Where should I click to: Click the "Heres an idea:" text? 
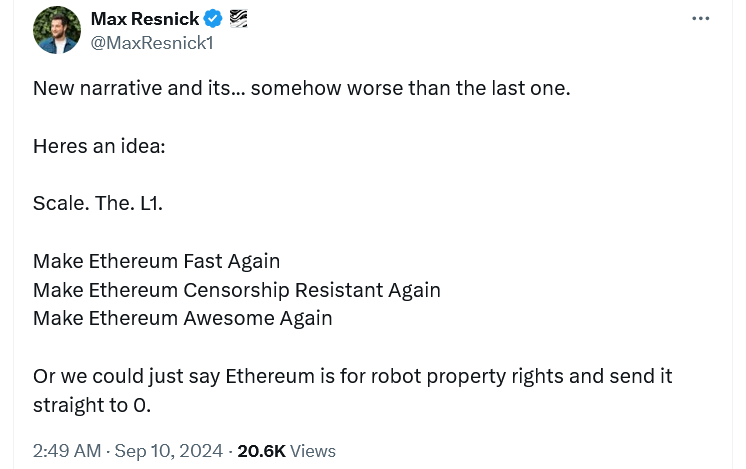click(x=99, y=146)
